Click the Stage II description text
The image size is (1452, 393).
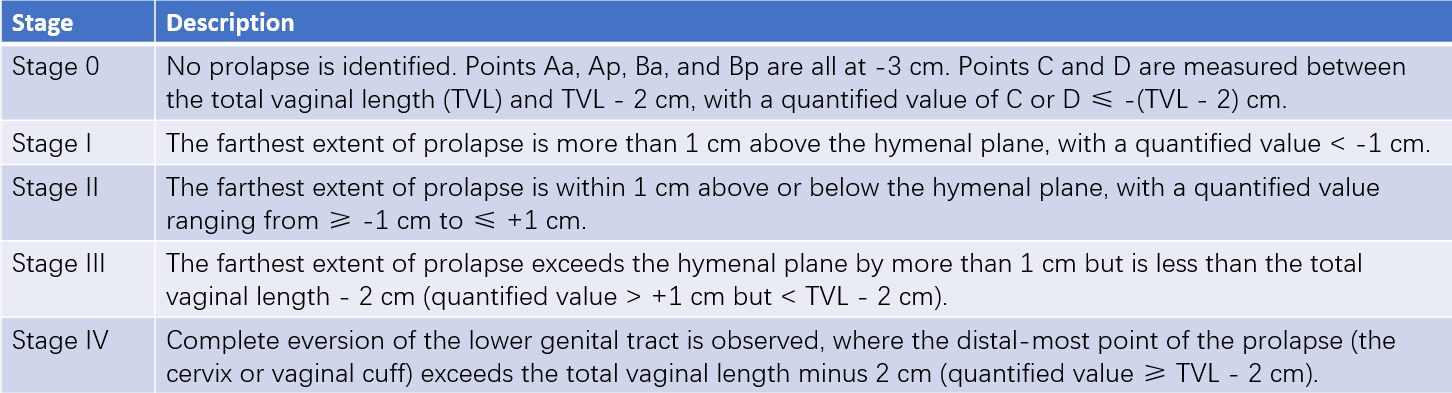pos(773,202)
